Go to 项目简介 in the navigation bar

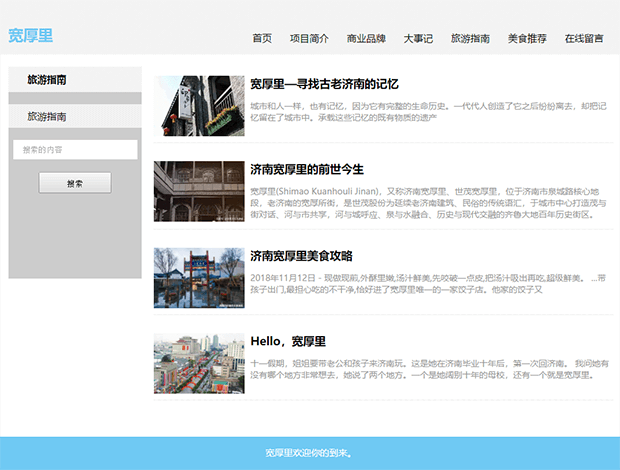point(309,39)
